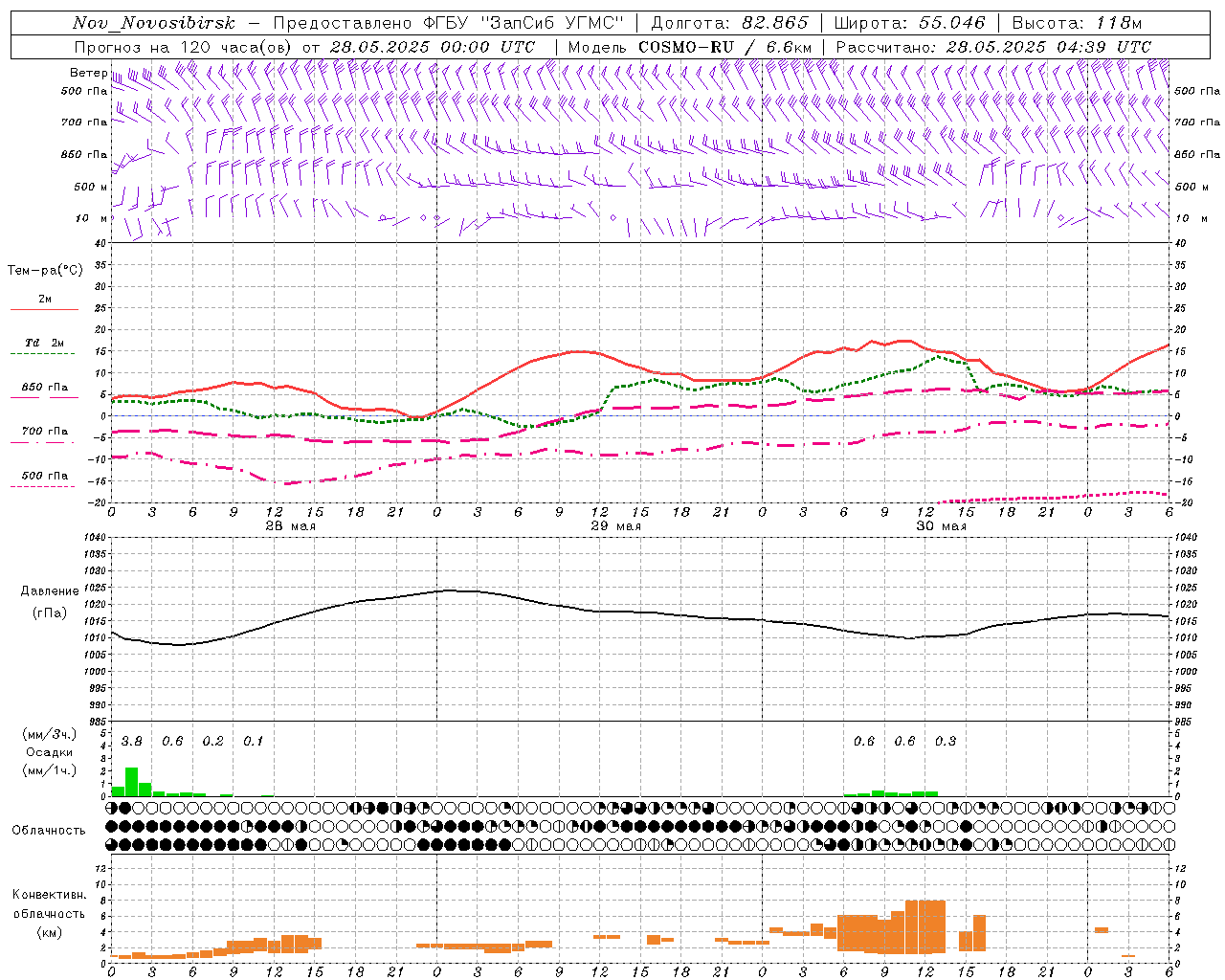The width and height of the screenshot is (1225, 980).
Task: Click the 850 гПа temperature legend line
Action: (x=44, y=397)
